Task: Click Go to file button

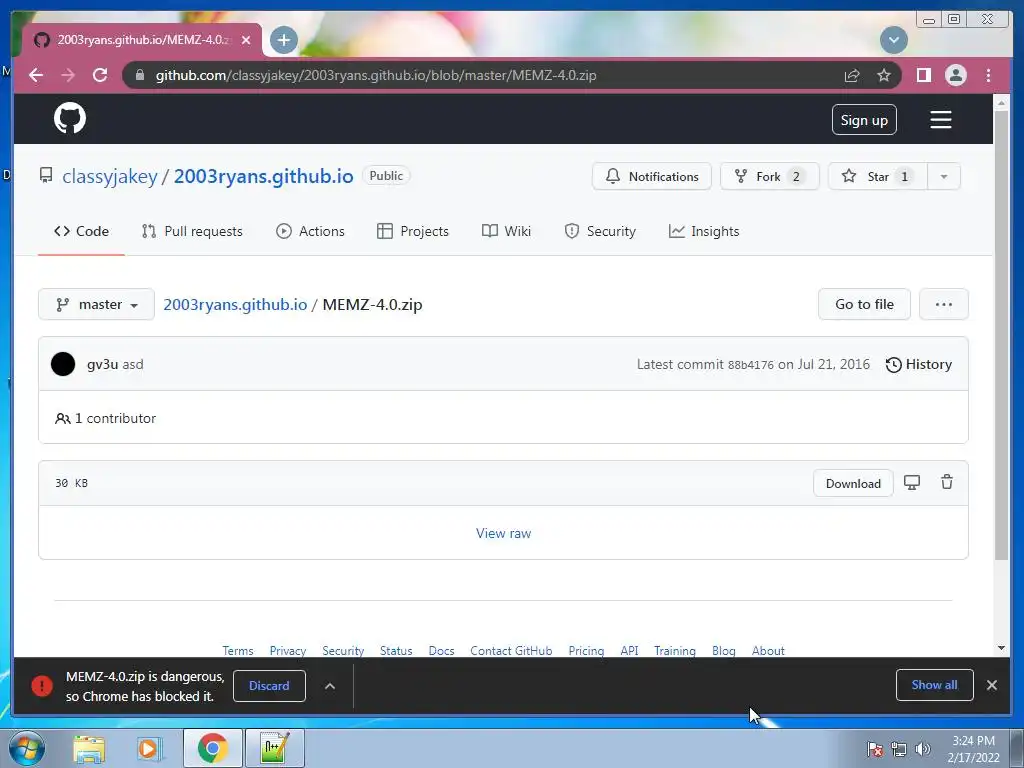Action: pos(864,304)
